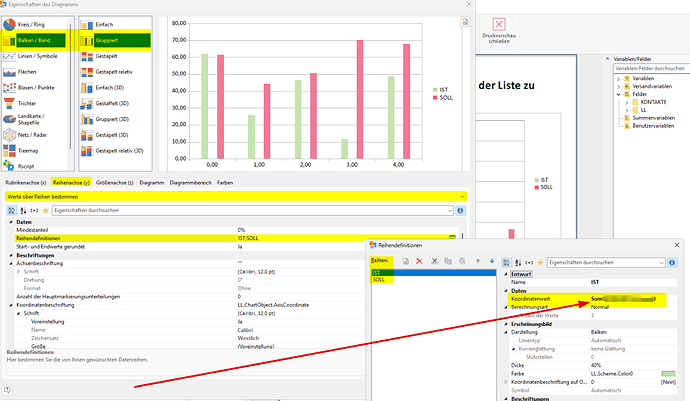Click the Druckvorschau schließen icon
690x401 pixels.
499,24
